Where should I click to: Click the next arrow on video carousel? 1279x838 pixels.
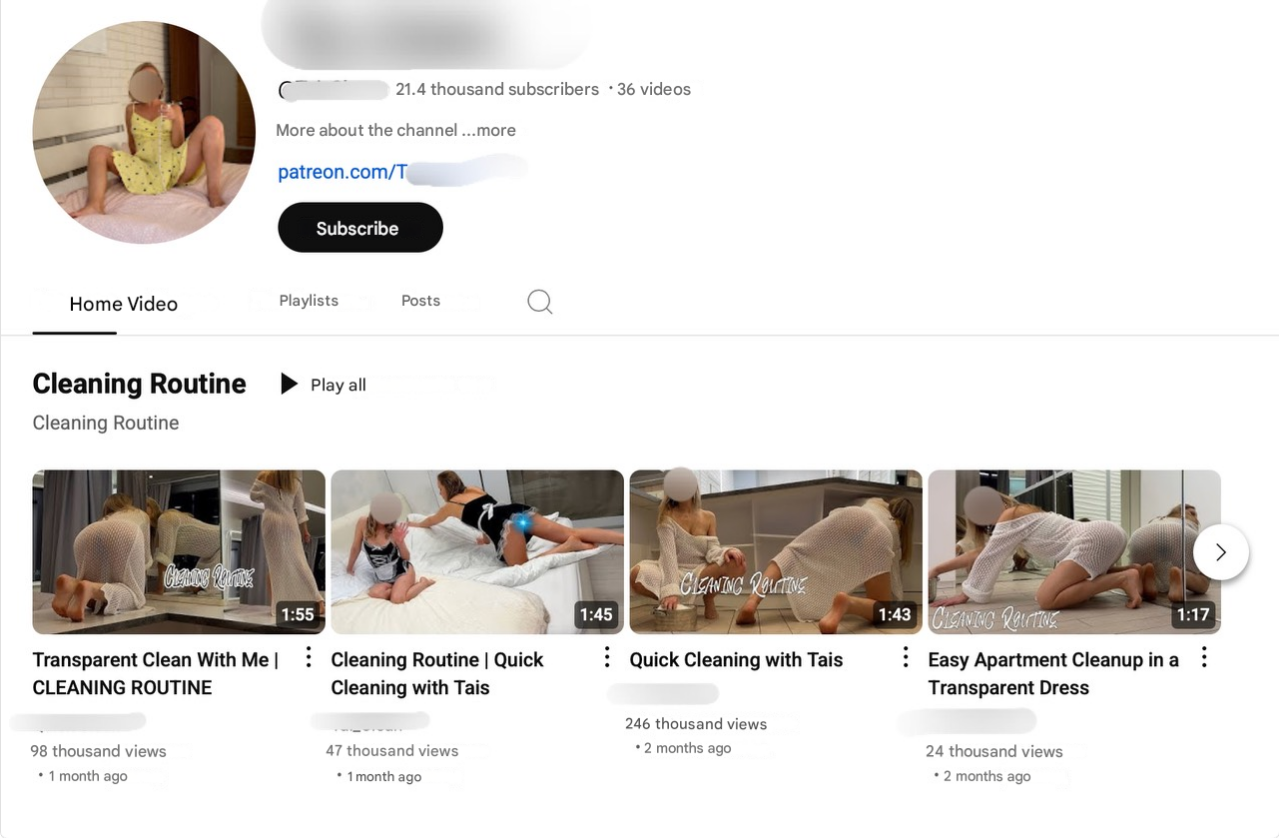tap(1220, 552)
